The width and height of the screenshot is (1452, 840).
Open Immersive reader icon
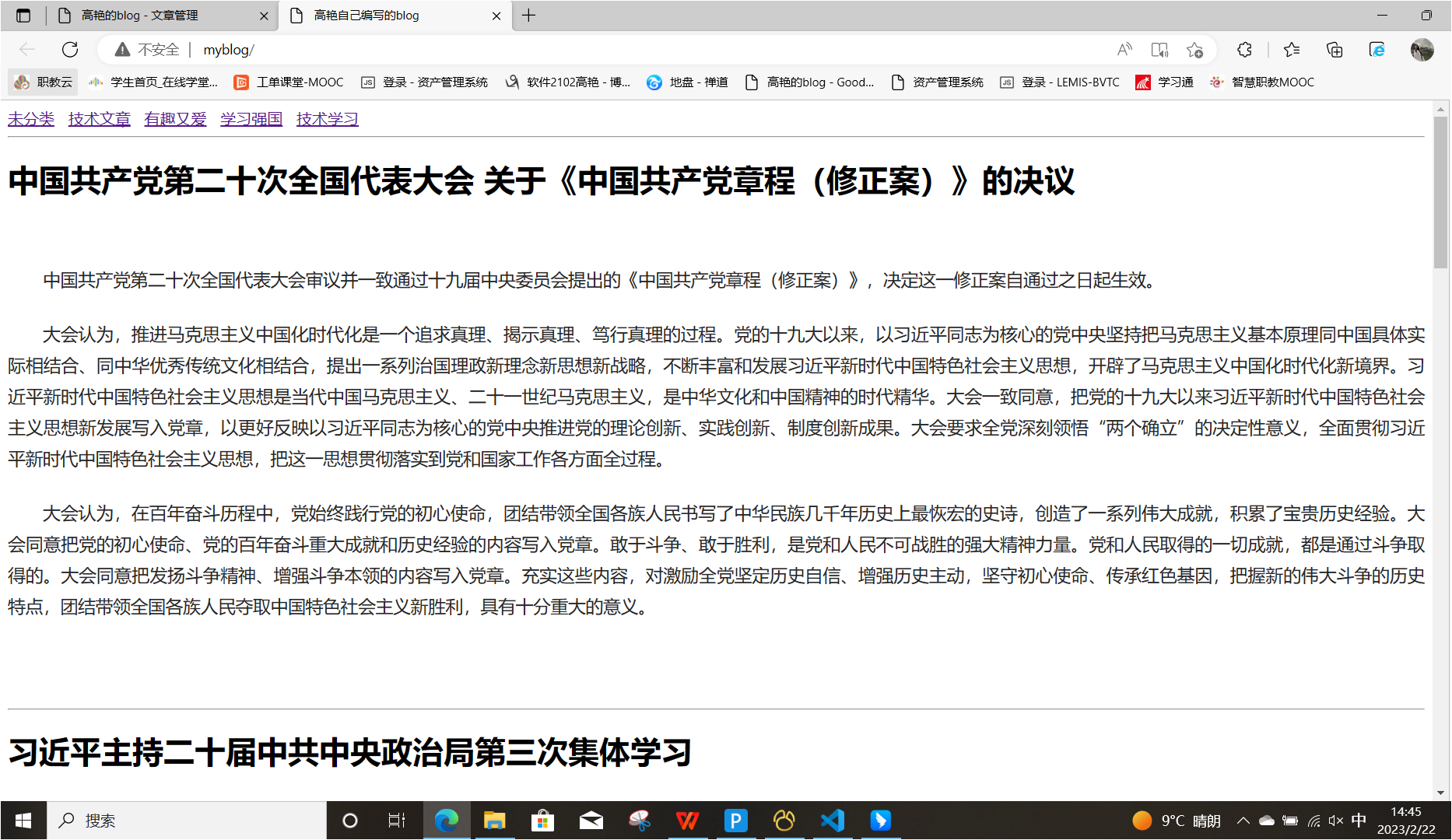[x=1159, y=50]
